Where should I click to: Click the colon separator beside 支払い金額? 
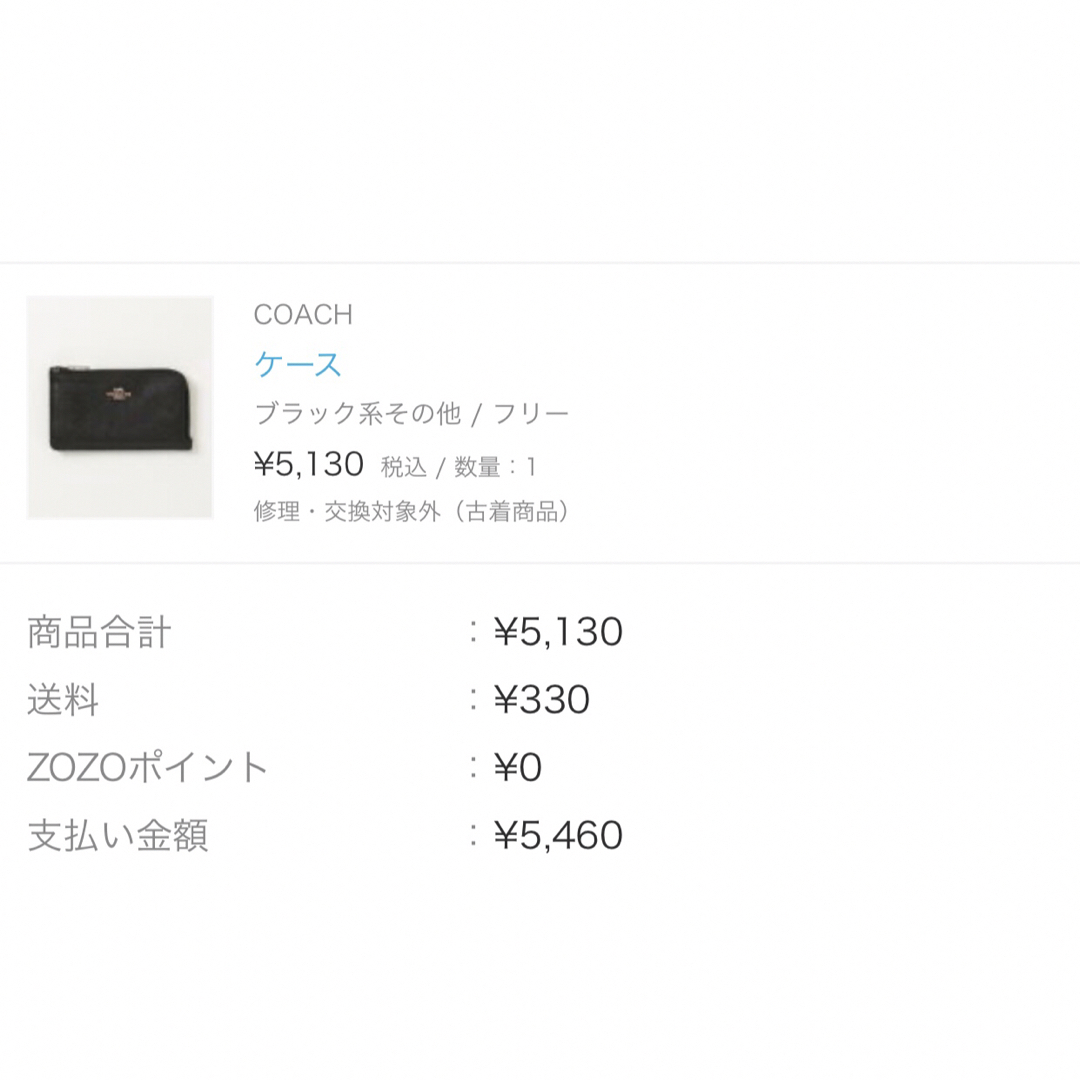pos(473,835)
